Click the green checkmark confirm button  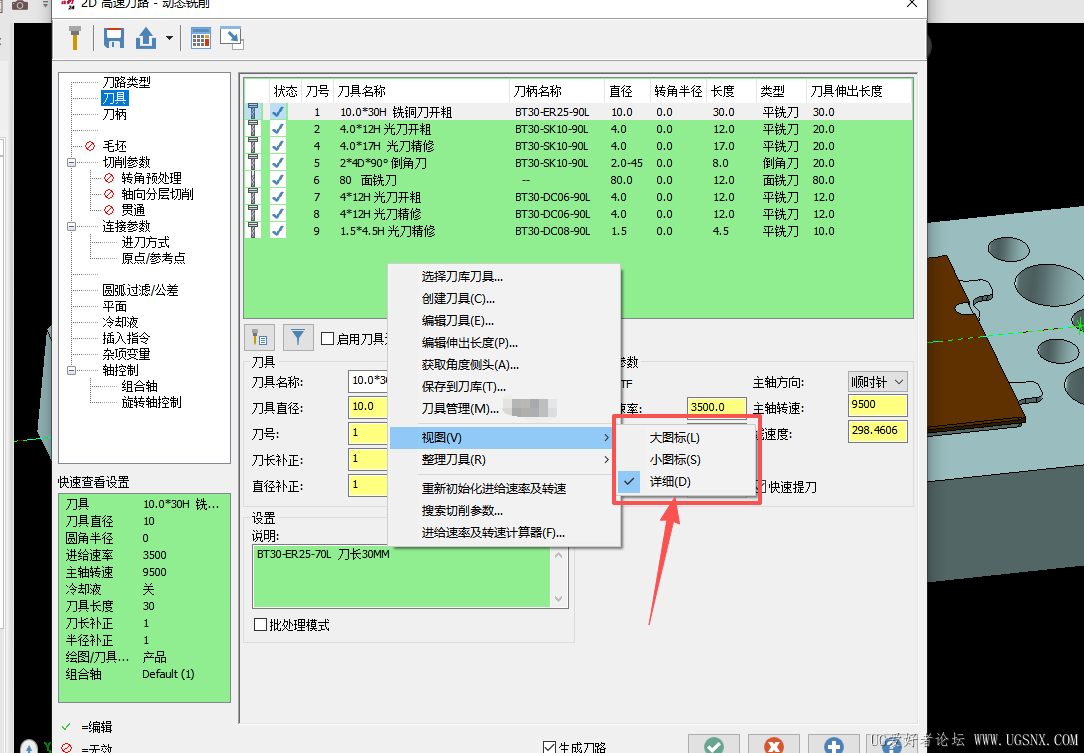click(x=714, y=746)
